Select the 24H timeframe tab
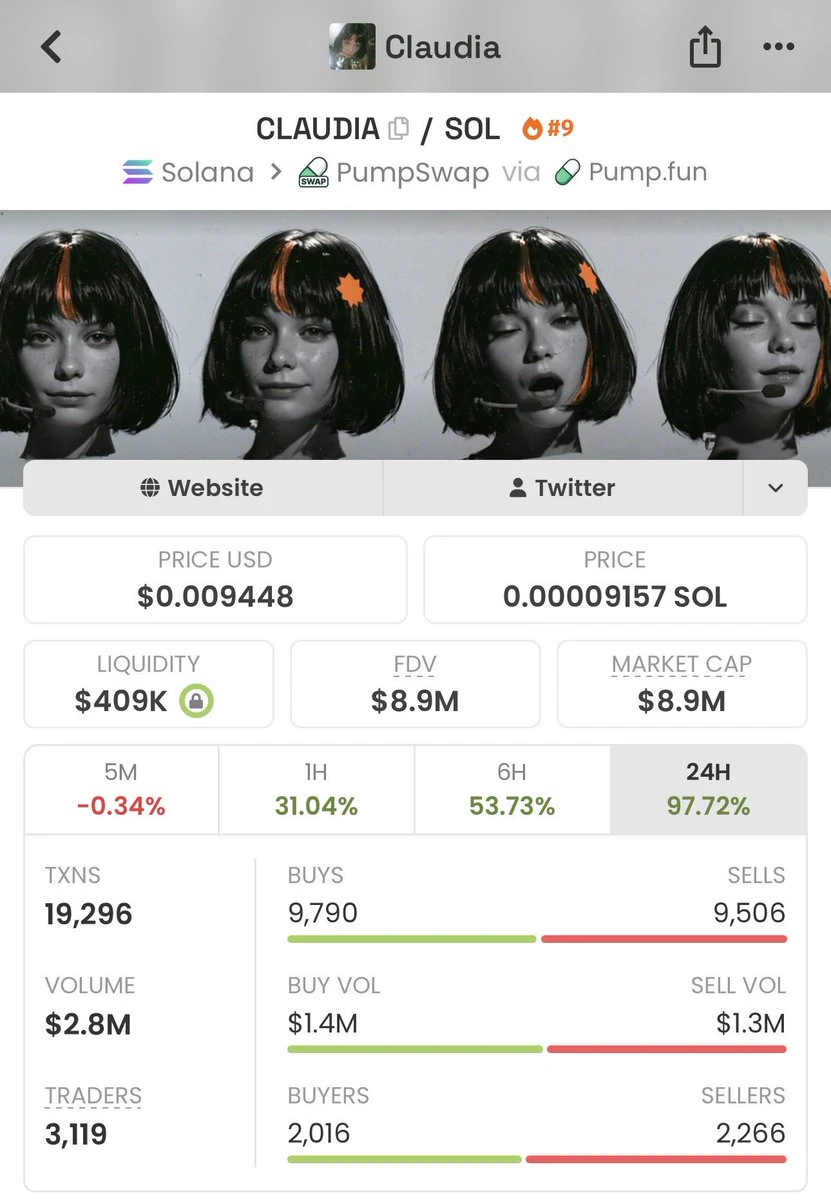Viewport: 831px width, 1200px height. click(708, 789)
